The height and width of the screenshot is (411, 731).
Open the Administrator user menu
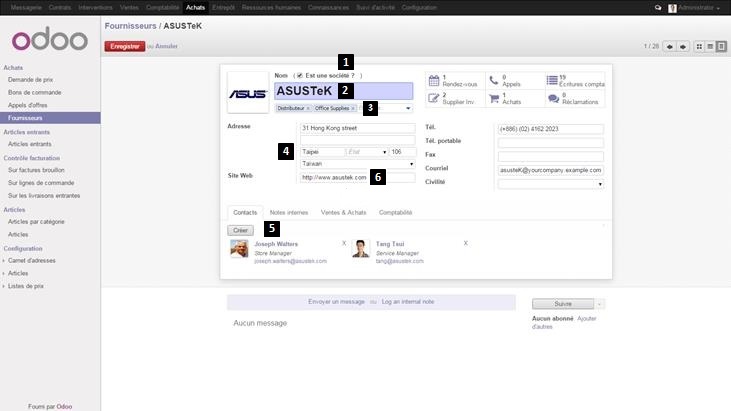(x=694, y=8)
